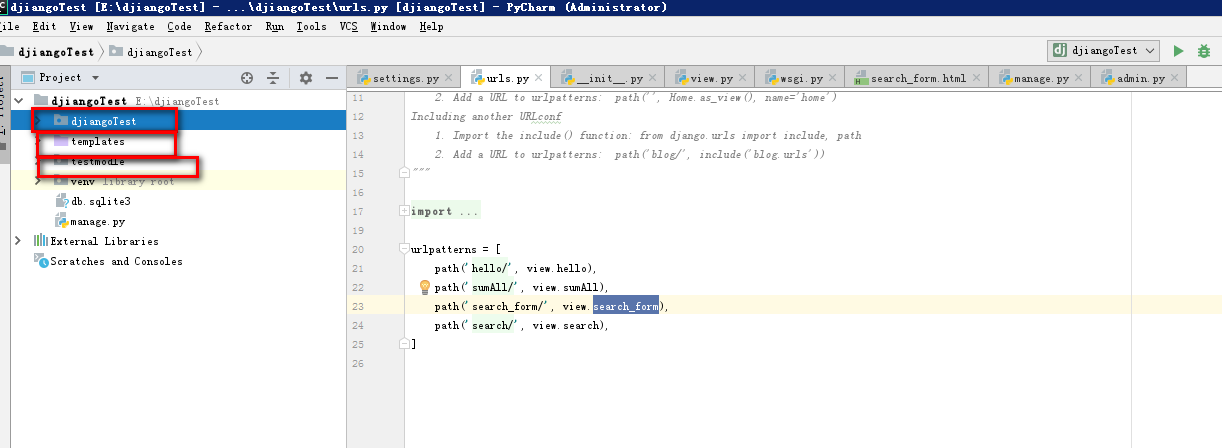This screenshot has width=1222, height=448.
Task: Click the djiangoTest root folder icon
Action: coord(41,101)
